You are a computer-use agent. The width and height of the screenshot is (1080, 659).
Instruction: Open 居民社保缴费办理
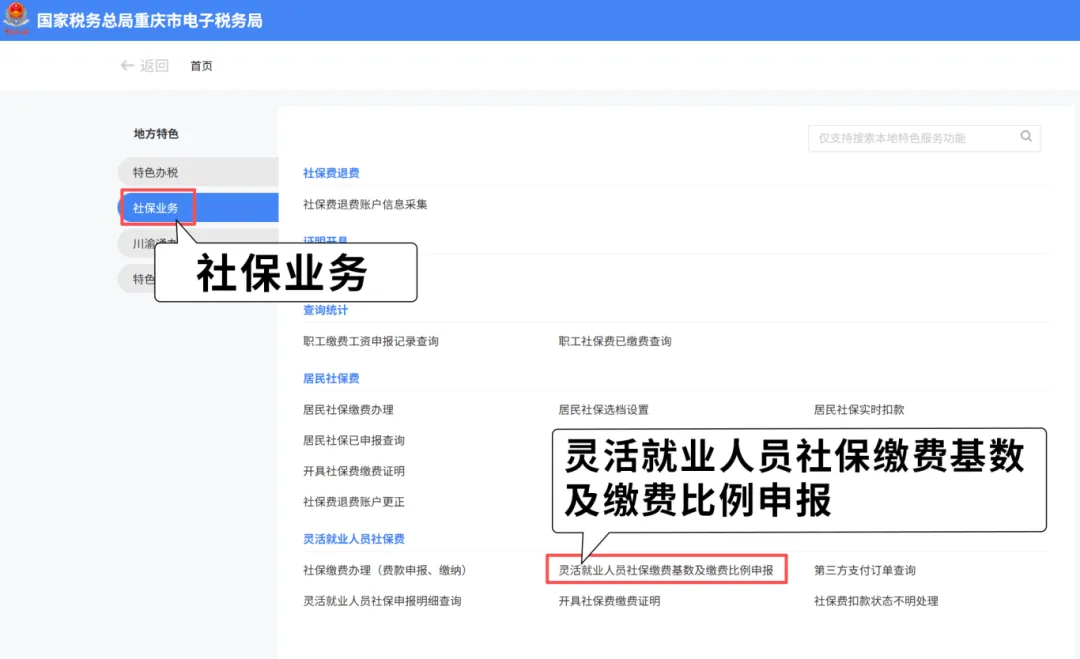[x=348, y=410]
